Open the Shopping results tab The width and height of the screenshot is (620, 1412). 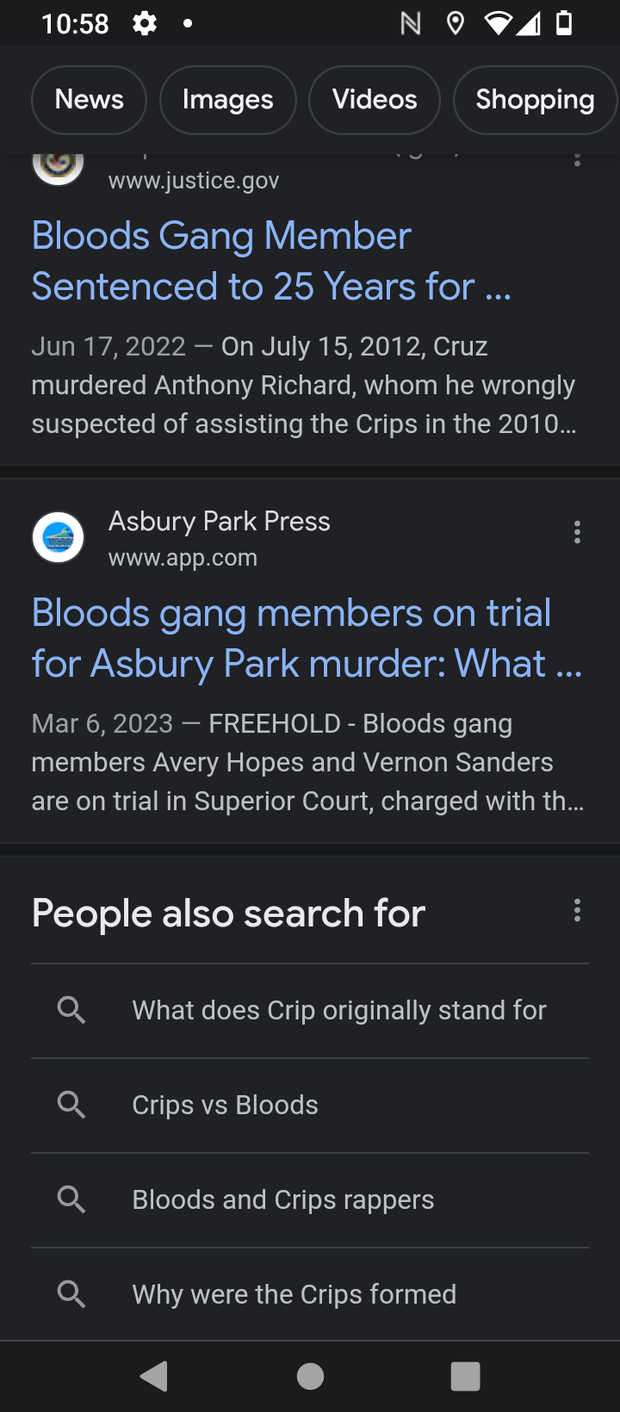[x=534, y=100]
